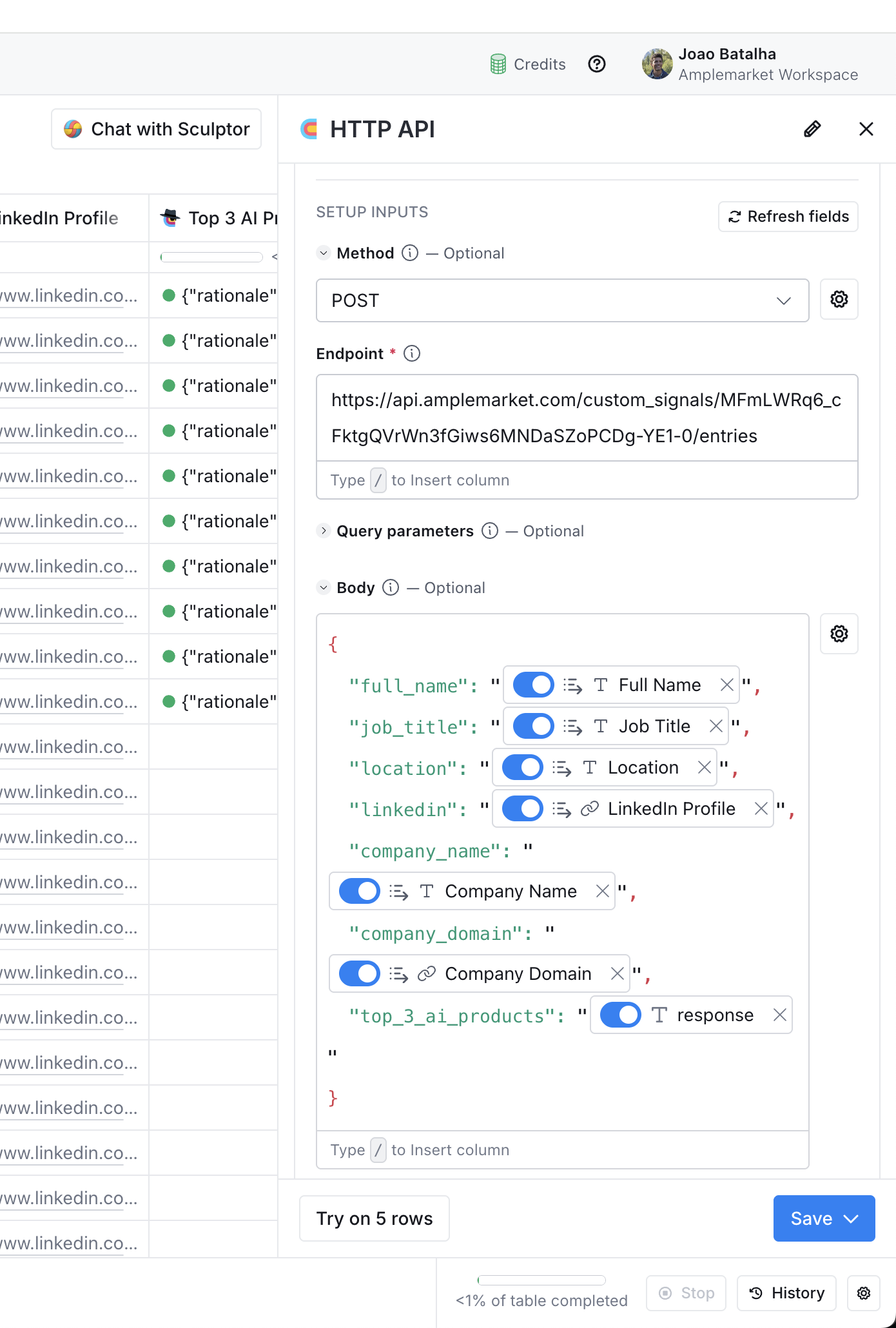Open the POST method dropdown
The width and height of the screenshot is (896, 1328).
click(x=562, y=300)
